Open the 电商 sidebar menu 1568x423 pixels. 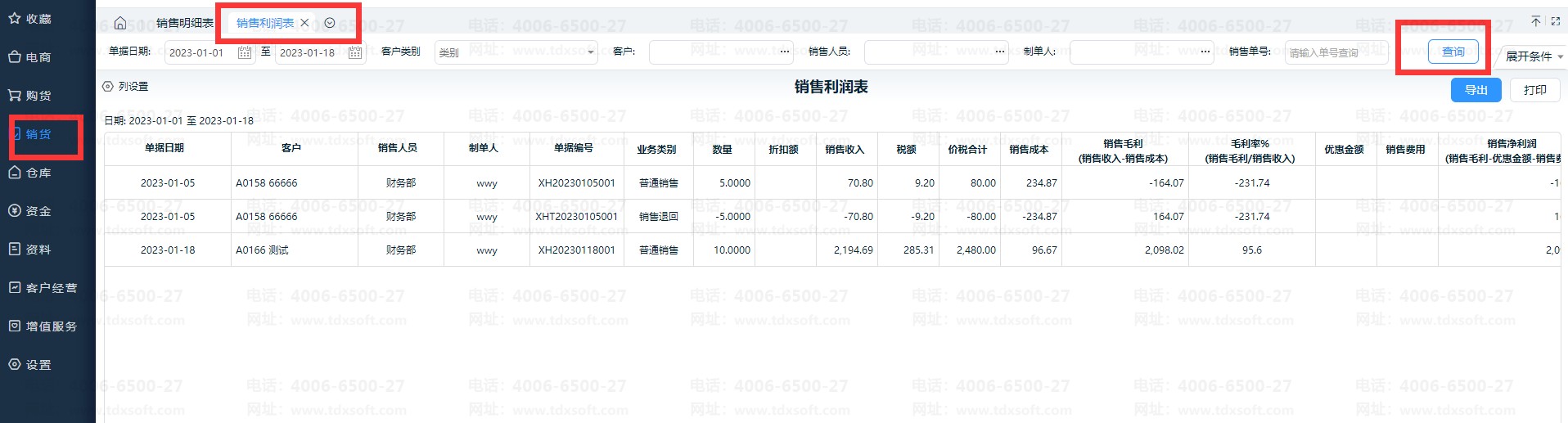tap(30, 57)
